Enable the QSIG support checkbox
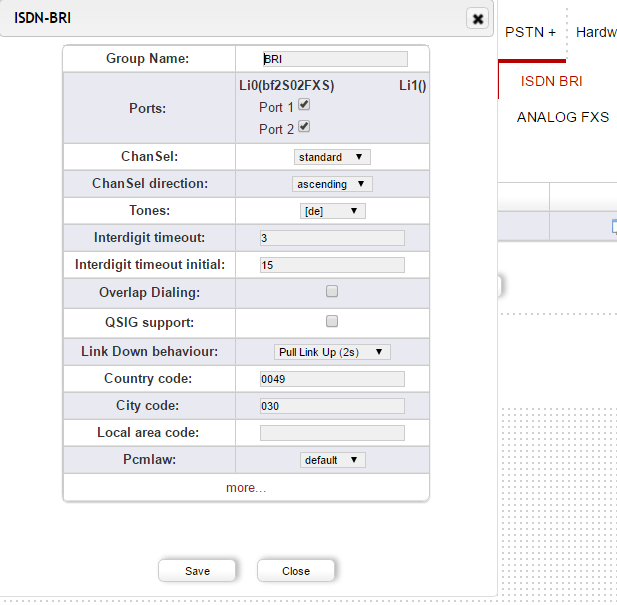Image resolution: width=617 pixels, height=605 pixels. (x=332, y=321)
